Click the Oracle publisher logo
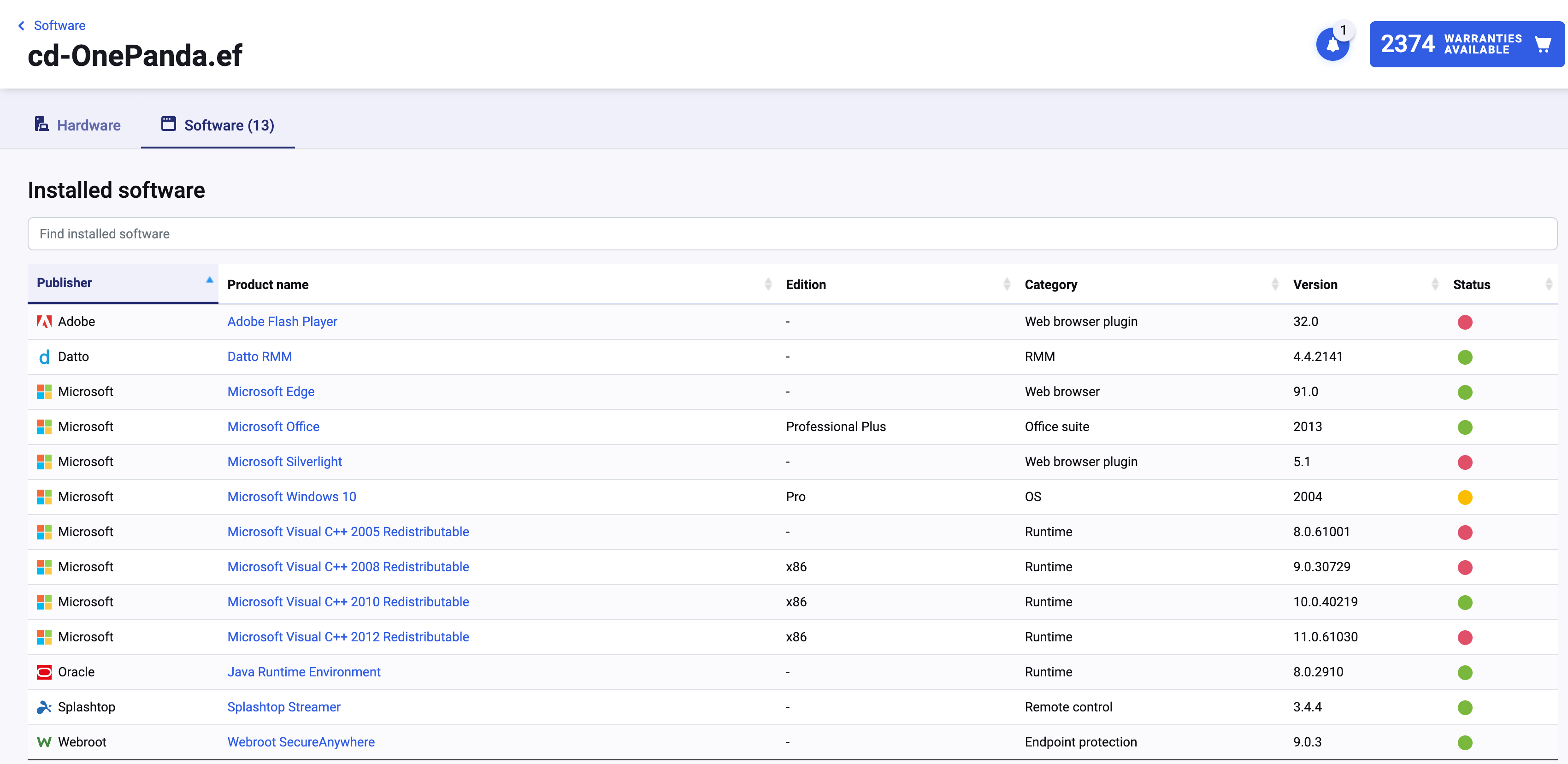1568x764 pixels. click(x=44, y=672)
